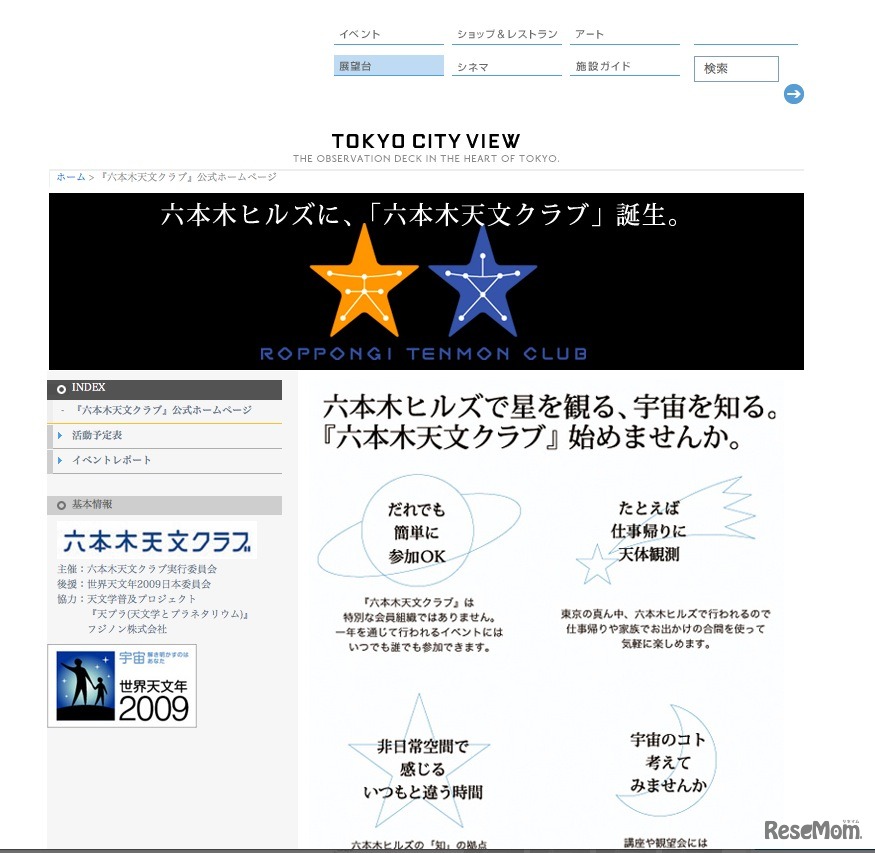Click text 東京の真ん中、六本木ヒルズで行われるので
Image resolution: width=875 pixels, height=853 pixels.
(x=665, y=614)
